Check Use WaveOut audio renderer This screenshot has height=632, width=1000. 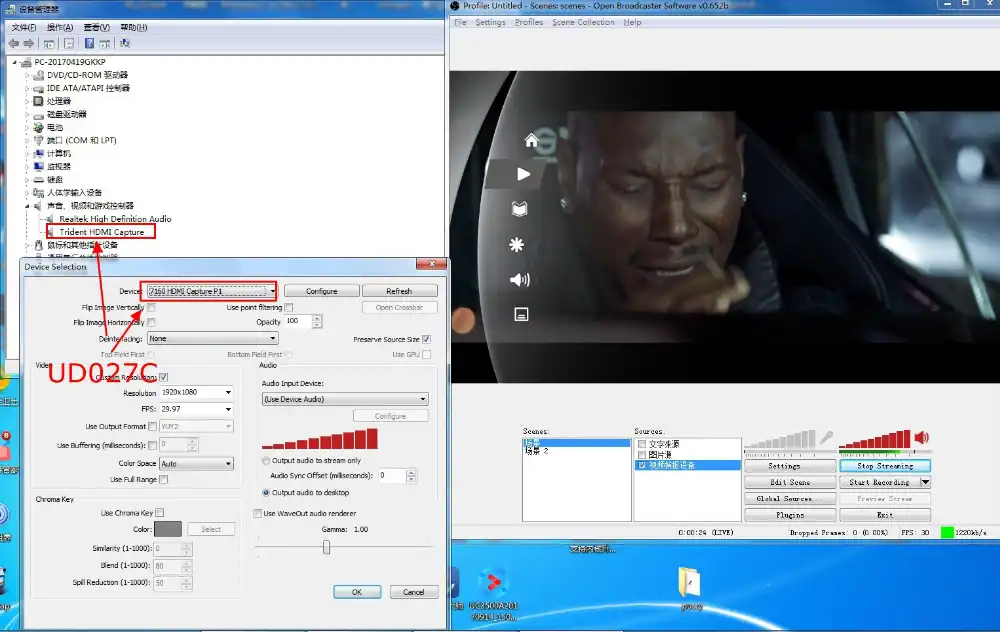(258, 513)
